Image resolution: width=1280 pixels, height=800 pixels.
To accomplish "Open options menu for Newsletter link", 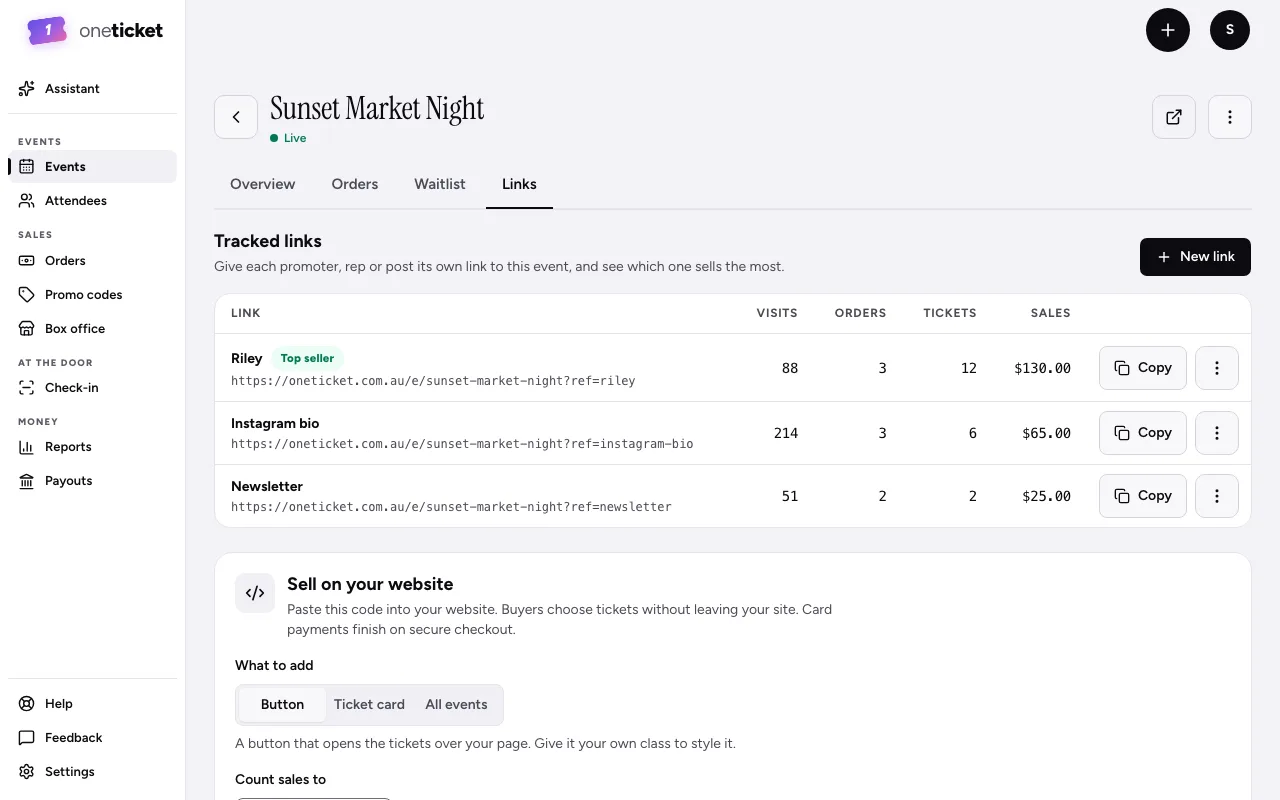I will (x=1217, y=496).
